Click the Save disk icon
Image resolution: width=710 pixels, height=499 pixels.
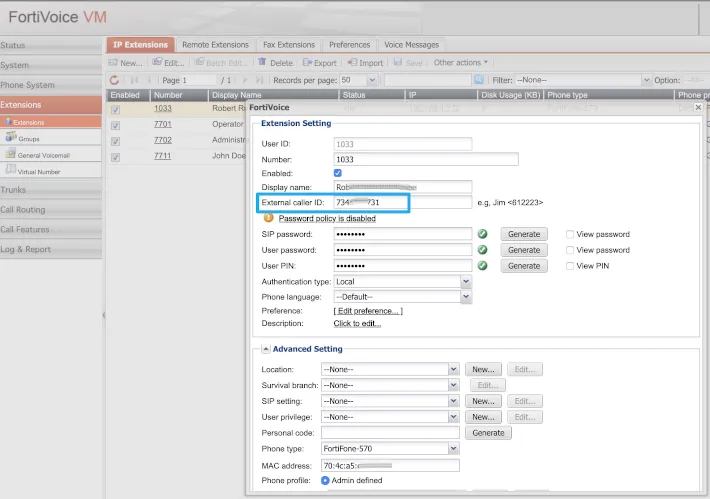pos(398,62)
